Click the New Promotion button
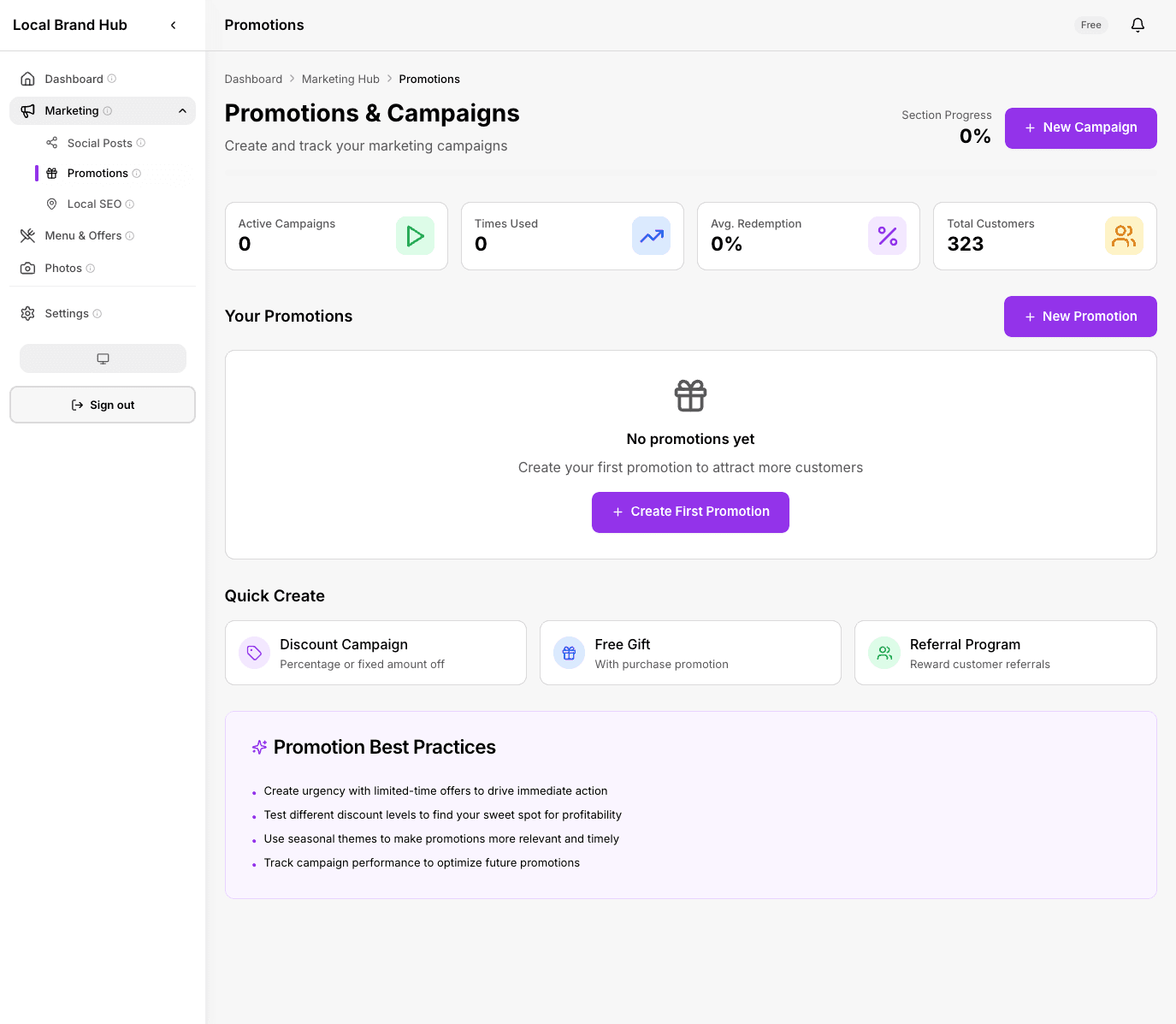 pos(1079,317)
